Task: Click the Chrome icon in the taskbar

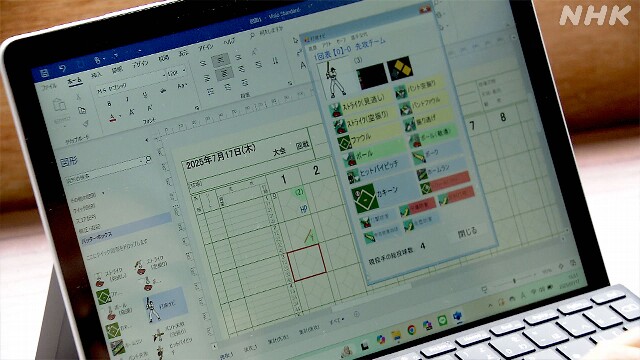Action: click(x=412, y=329)
